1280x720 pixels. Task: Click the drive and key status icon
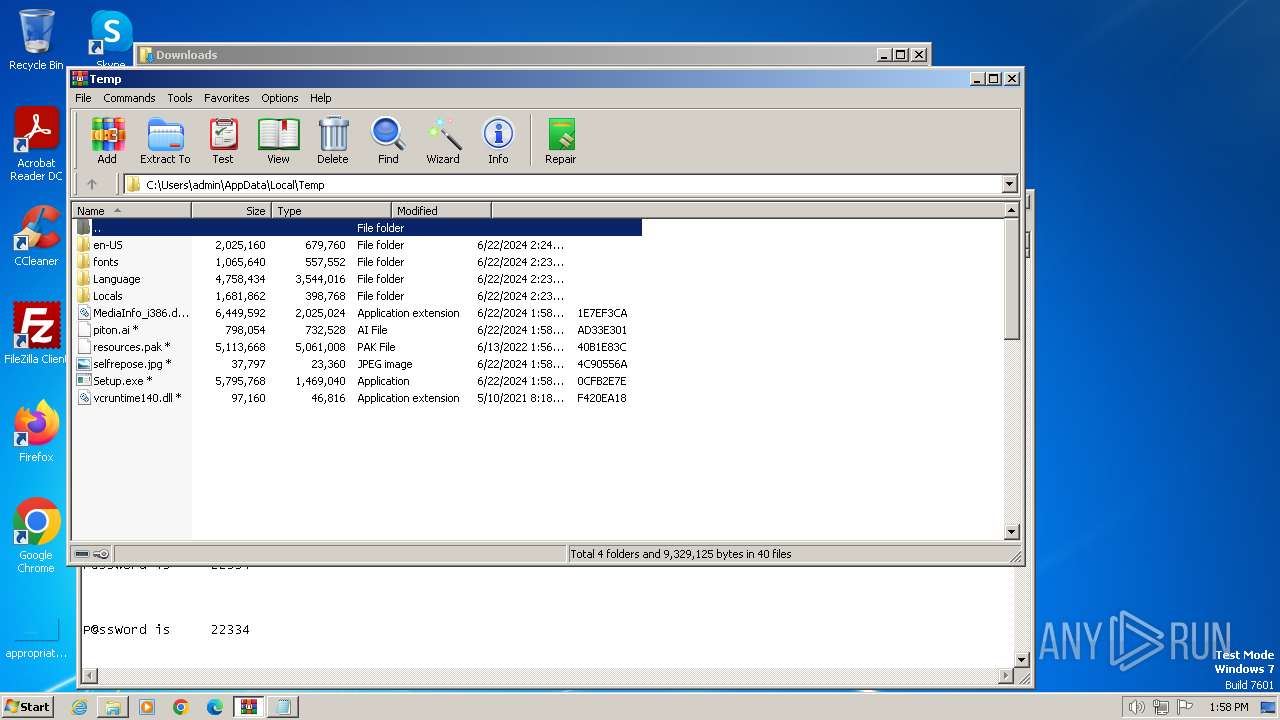pos(92,553)
